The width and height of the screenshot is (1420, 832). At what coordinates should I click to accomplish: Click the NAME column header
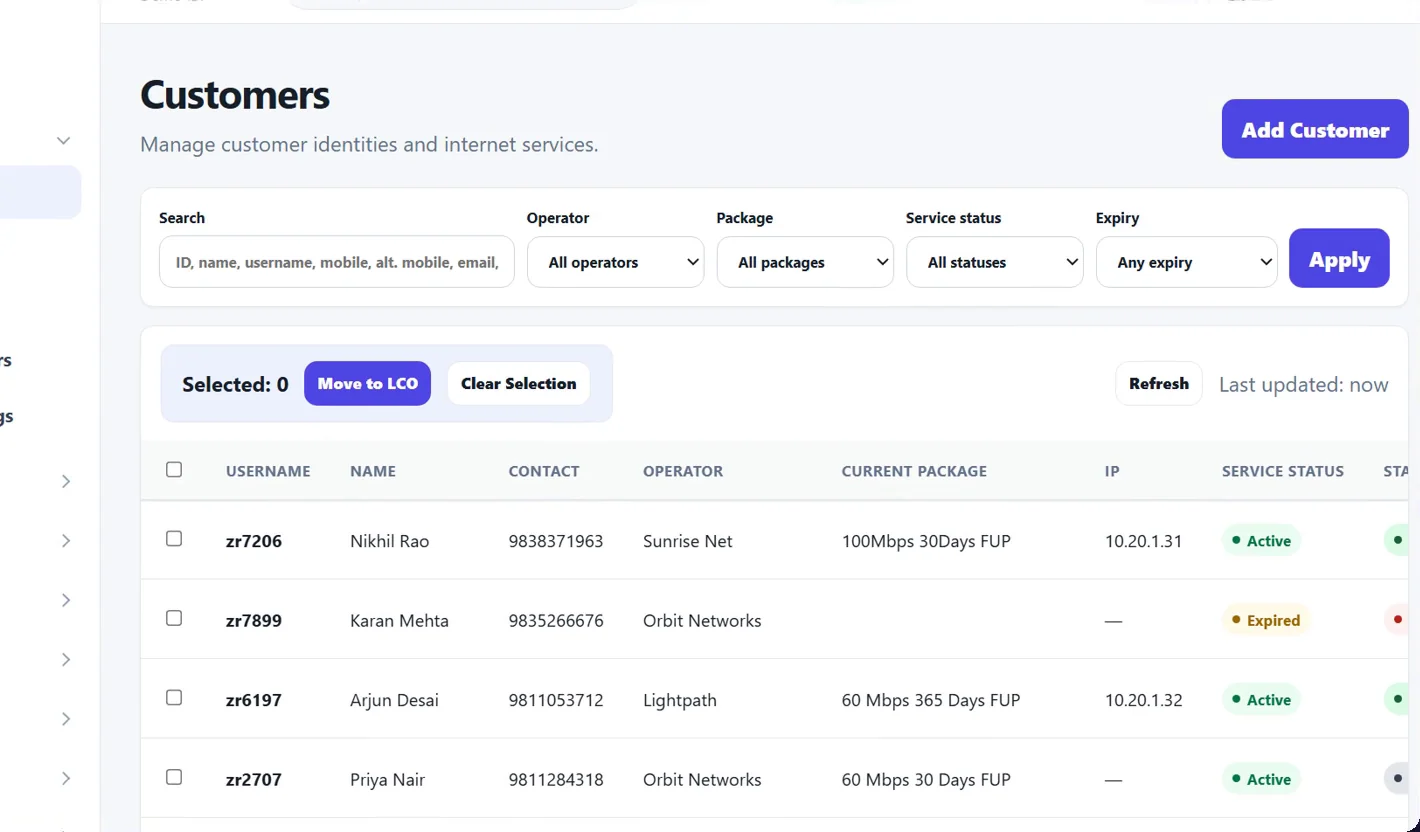pos(373,471)
